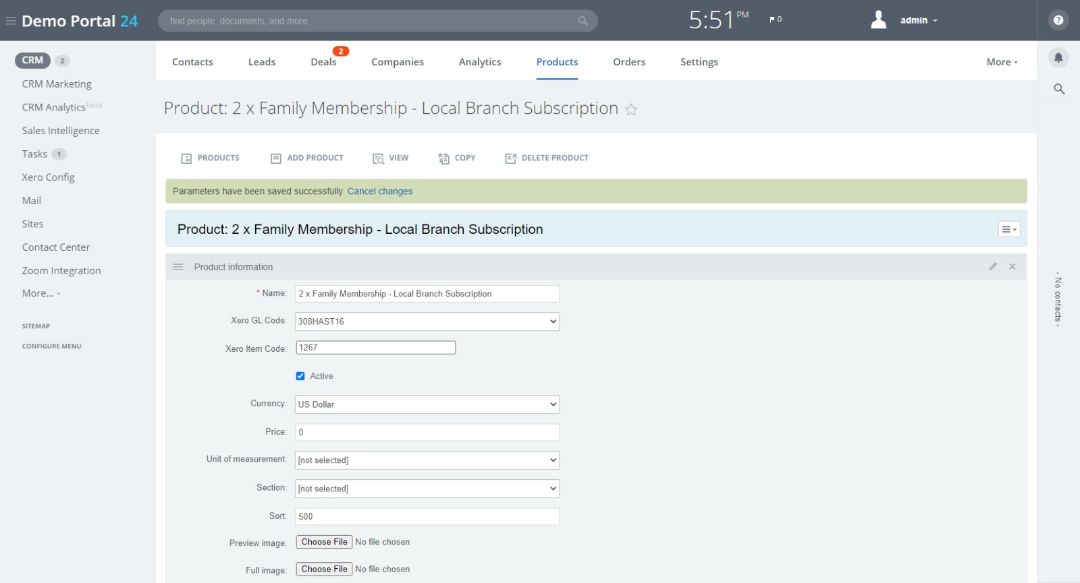This screenshot has height=583, width=1080.
Task: Expand the Currency dropdown showing US Dollar
Action: point(427,404)
